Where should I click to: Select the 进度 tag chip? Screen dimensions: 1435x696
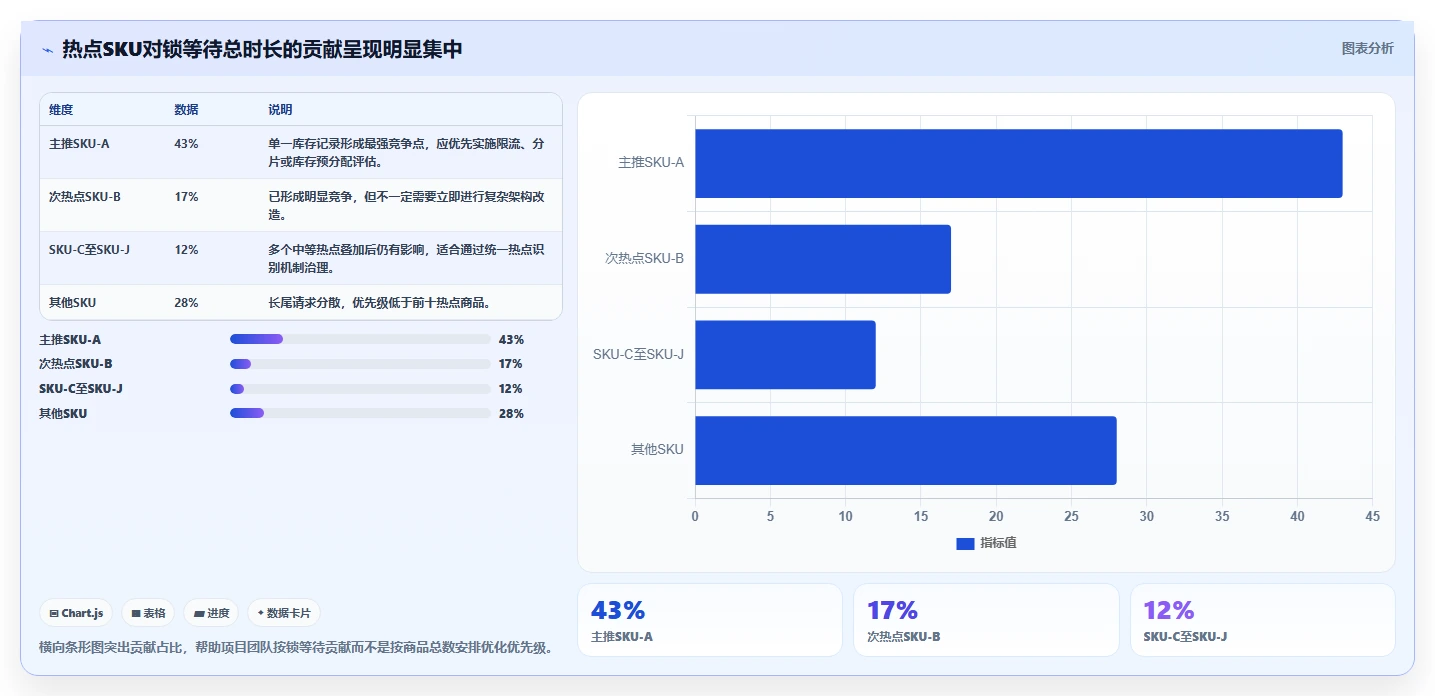click(211, 613)
